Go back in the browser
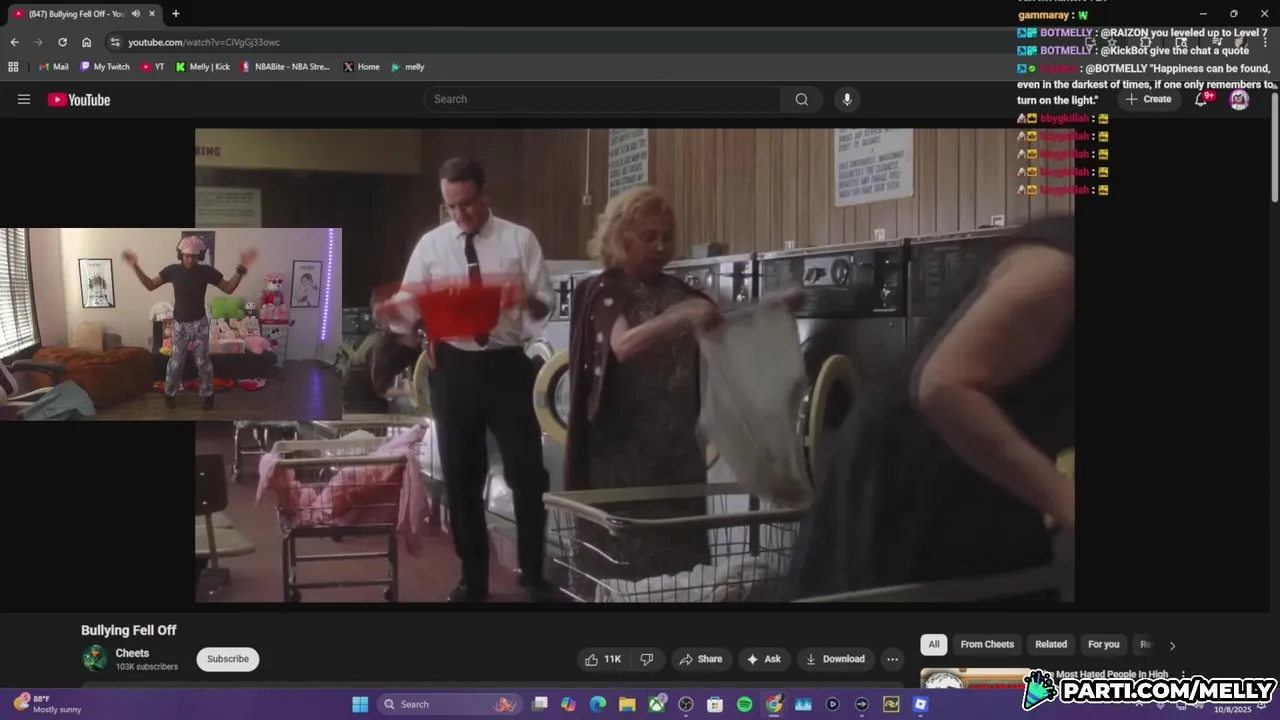The width and height of the screenshot is (1280, 720). pyautogui.click(x=14, y=42)
